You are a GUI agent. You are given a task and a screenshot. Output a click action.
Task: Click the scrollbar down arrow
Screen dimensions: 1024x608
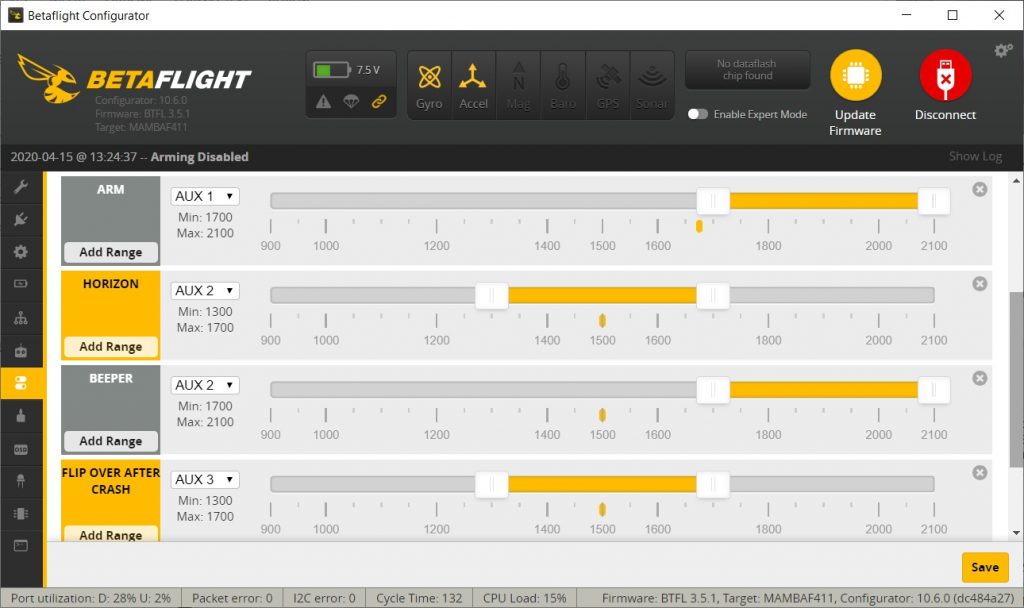coord(1016,534)
